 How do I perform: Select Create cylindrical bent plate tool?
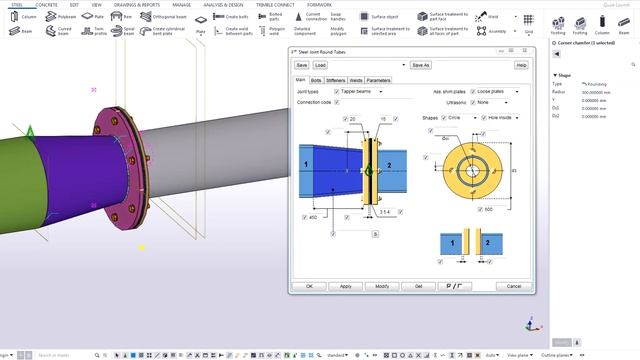click(162, 31)
